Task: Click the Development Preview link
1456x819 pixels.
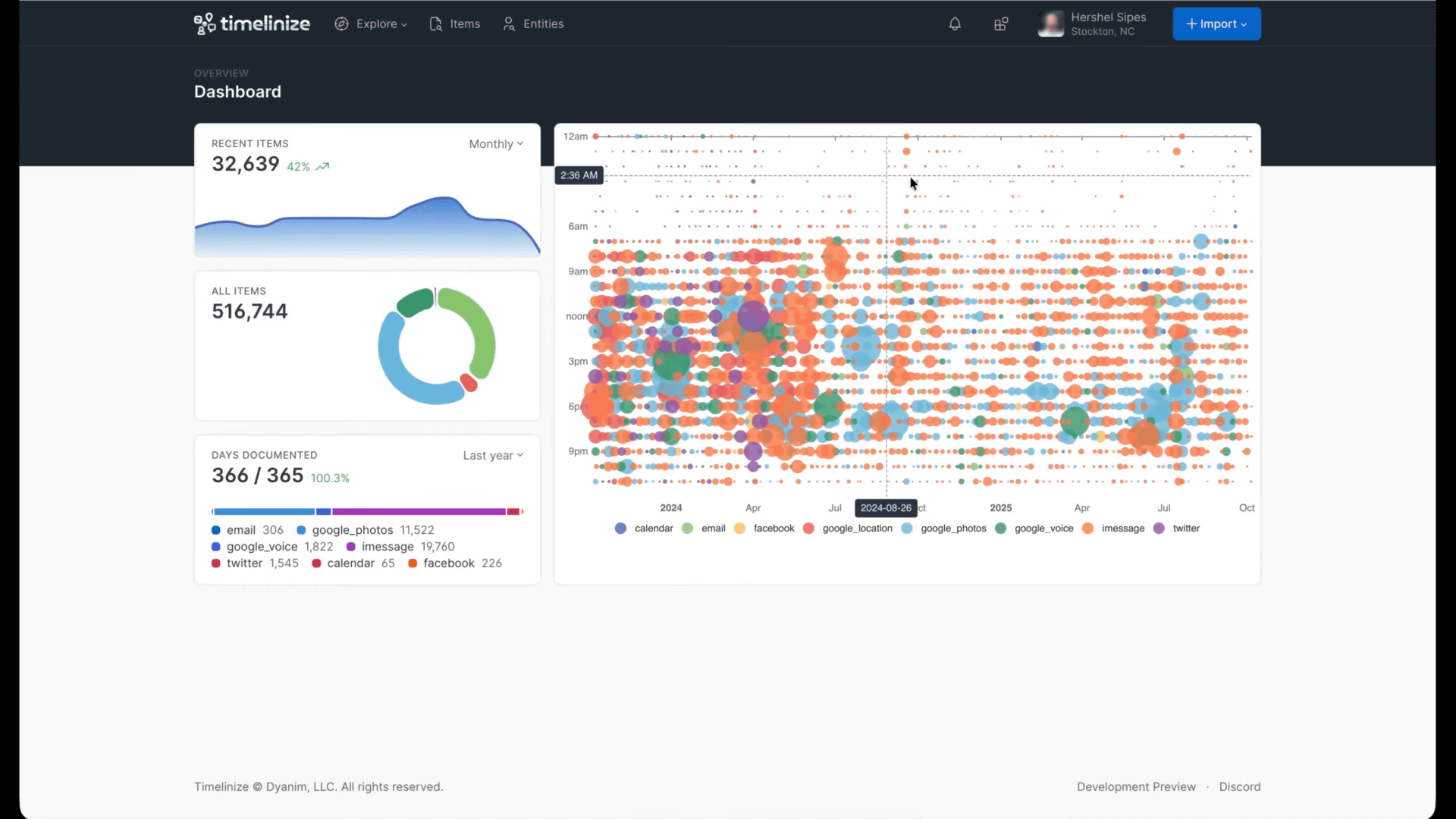Action: coord(1136,787)
